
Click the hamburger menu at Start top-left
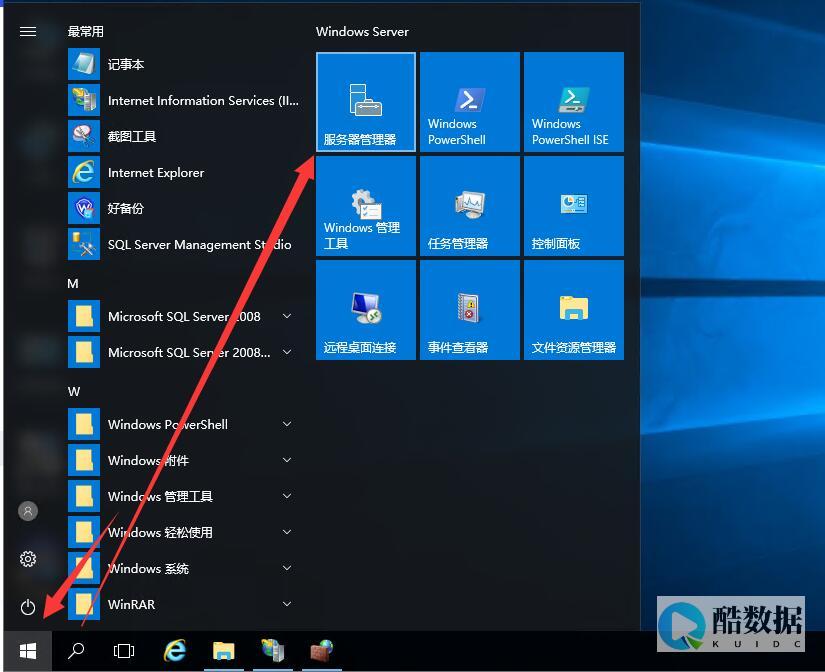pos(28,32)
